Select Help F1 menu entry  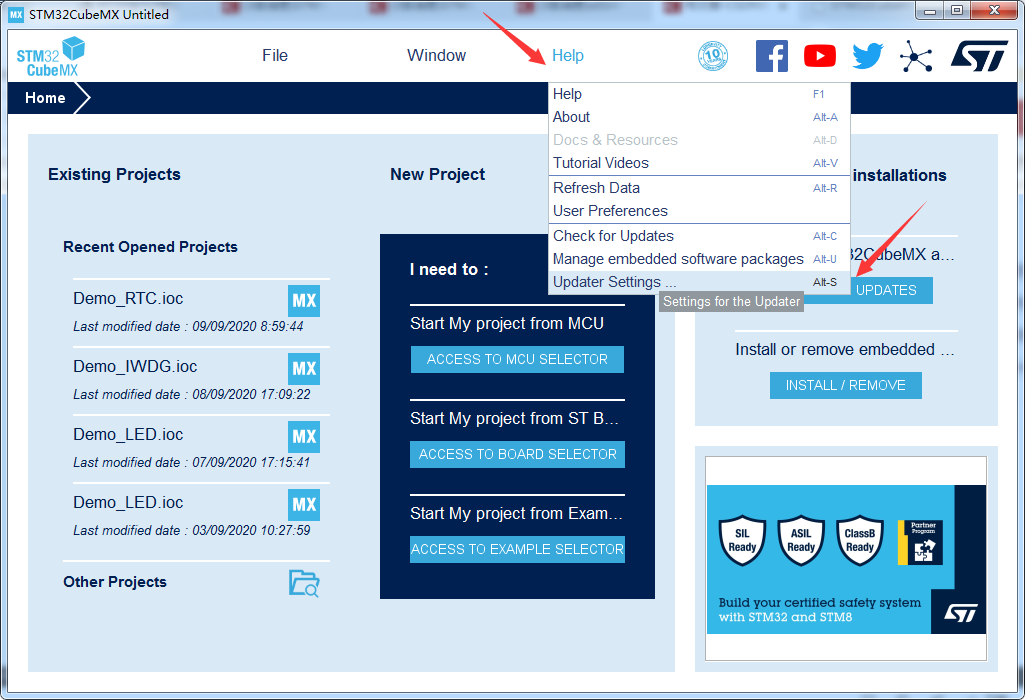699,94
